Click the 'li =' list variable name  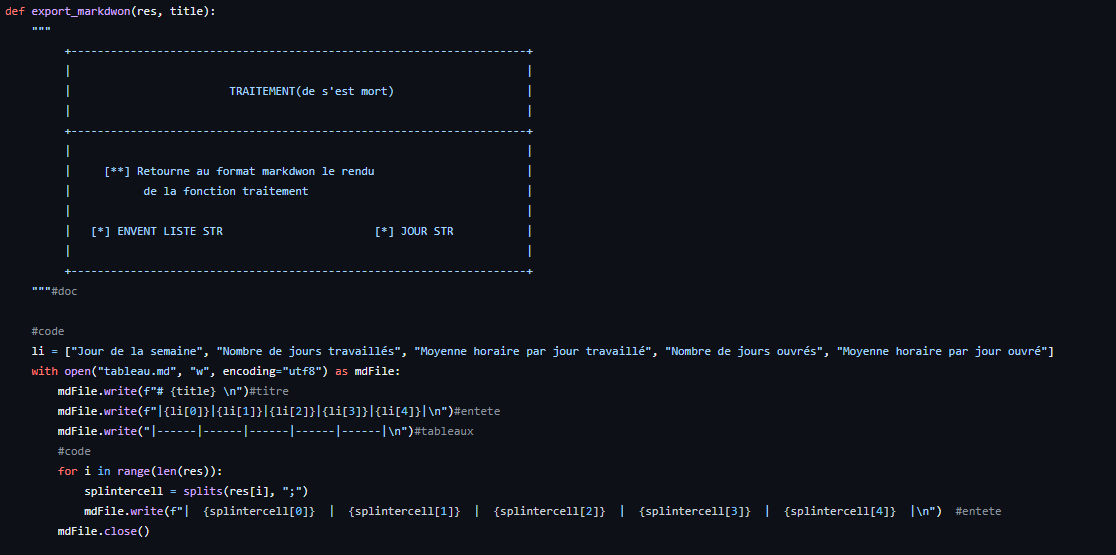pyautogui.click(x=38, y=351)
